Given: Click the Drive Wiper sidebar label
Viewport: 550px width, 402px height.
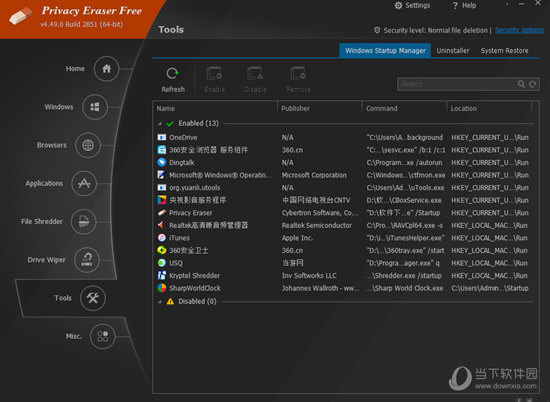Looking at the screenshot, I should point(46,260).
